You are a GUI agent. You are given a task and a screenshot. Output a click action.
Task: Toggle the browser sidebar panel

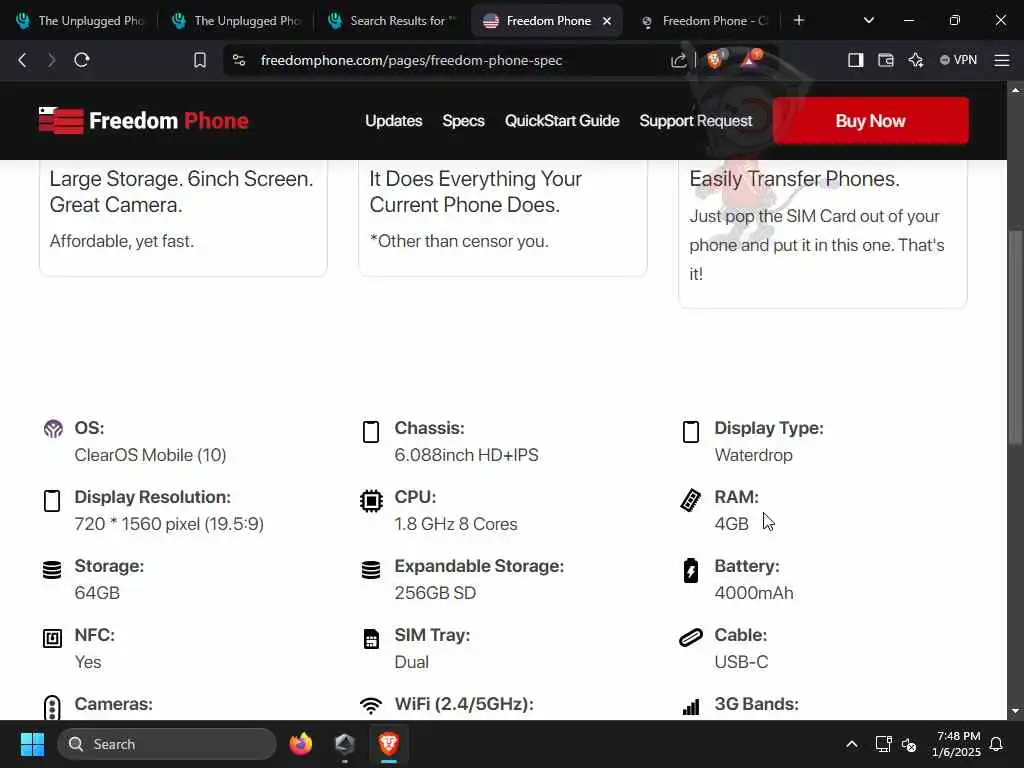click(x=856, y=60)
